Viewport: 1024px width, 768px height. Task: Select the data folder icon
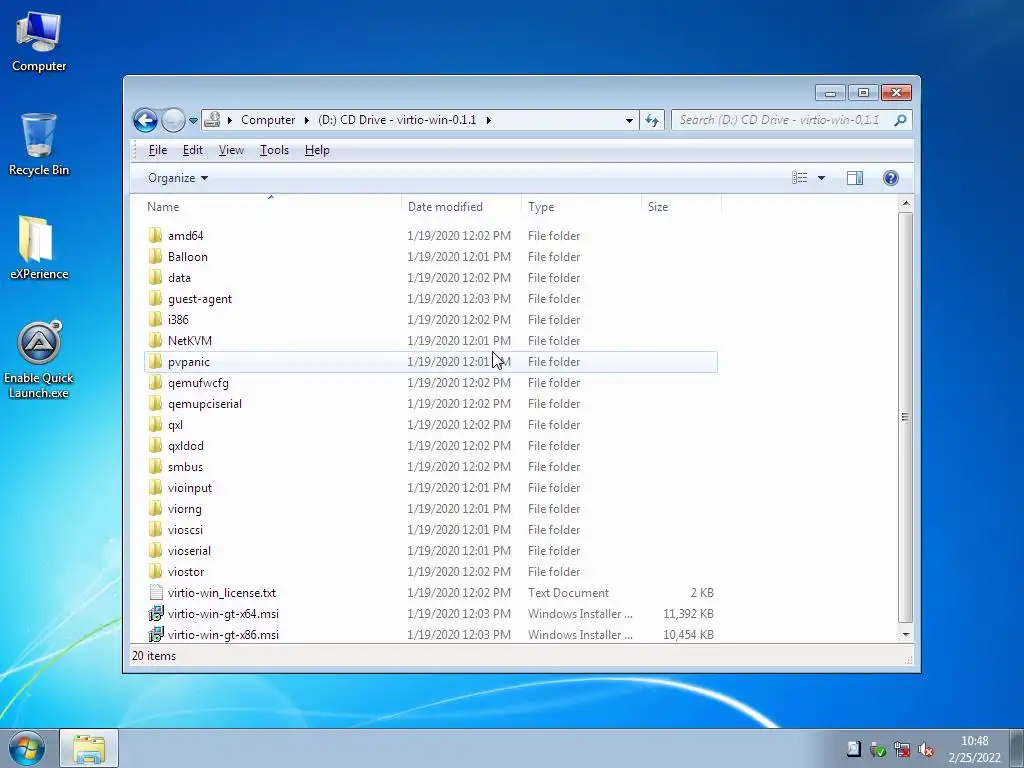[x=155, y=278]
